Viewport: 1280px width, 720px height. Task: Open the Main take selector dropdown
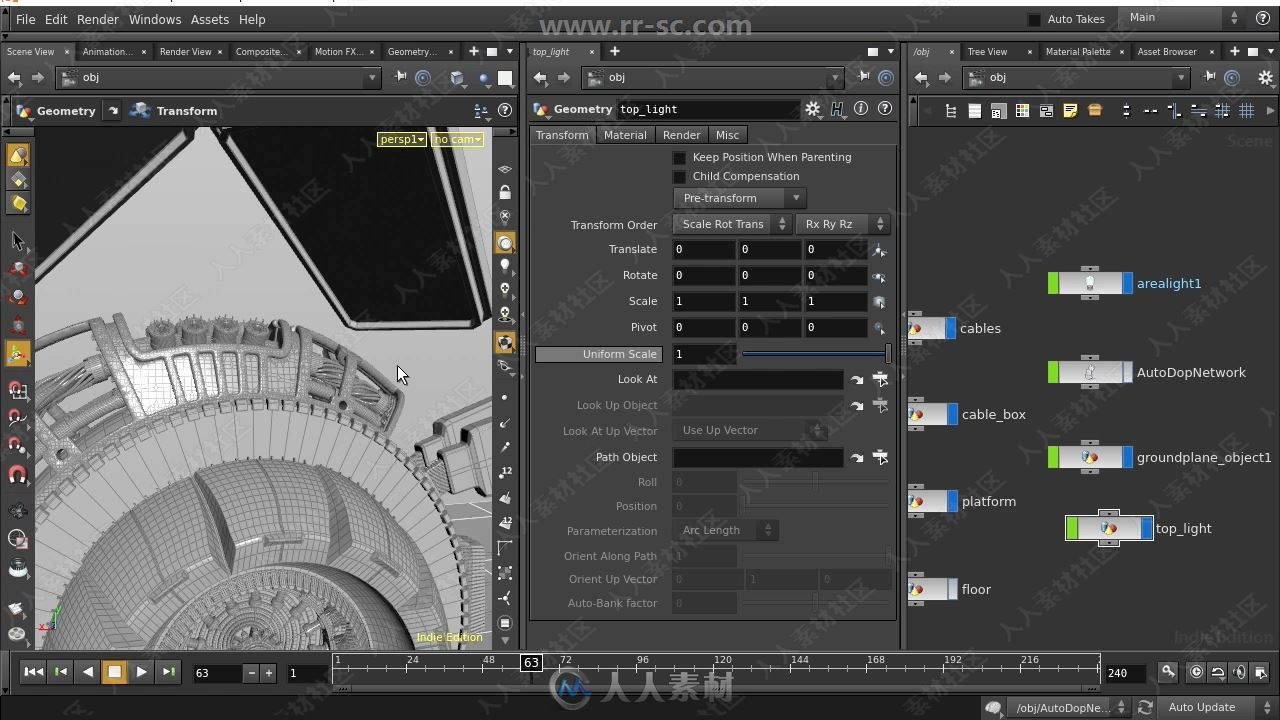(x=1182, y=18)
